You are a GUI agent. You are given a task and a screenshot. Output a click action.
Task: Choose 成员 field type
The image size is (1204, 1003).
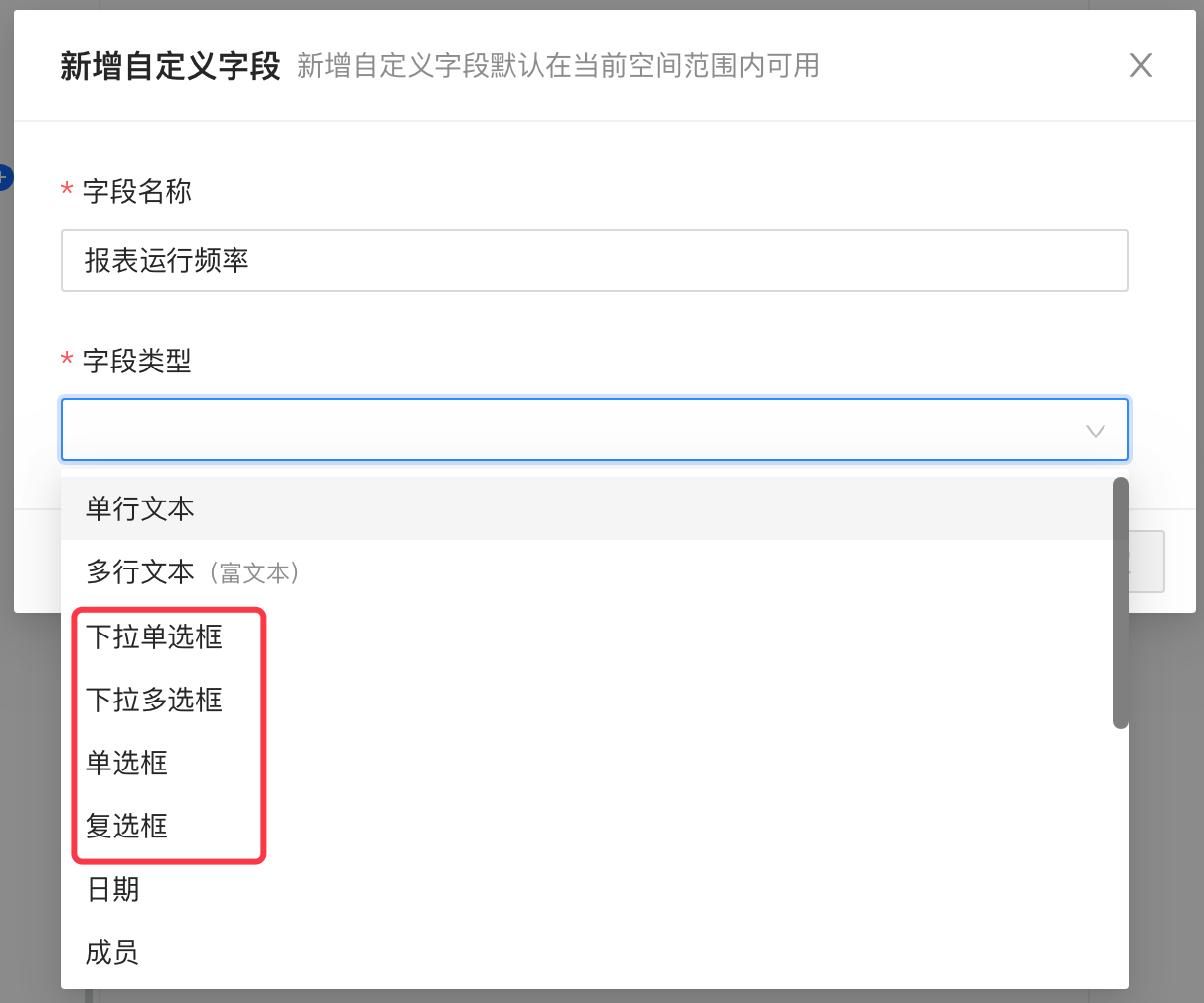[112, 952]
